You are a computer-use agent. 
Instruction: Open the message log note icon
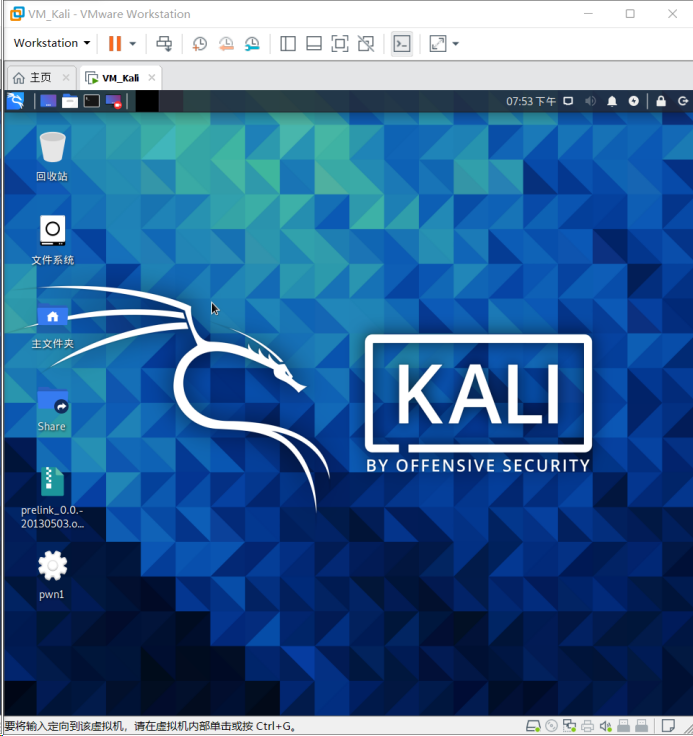point(669,726)
